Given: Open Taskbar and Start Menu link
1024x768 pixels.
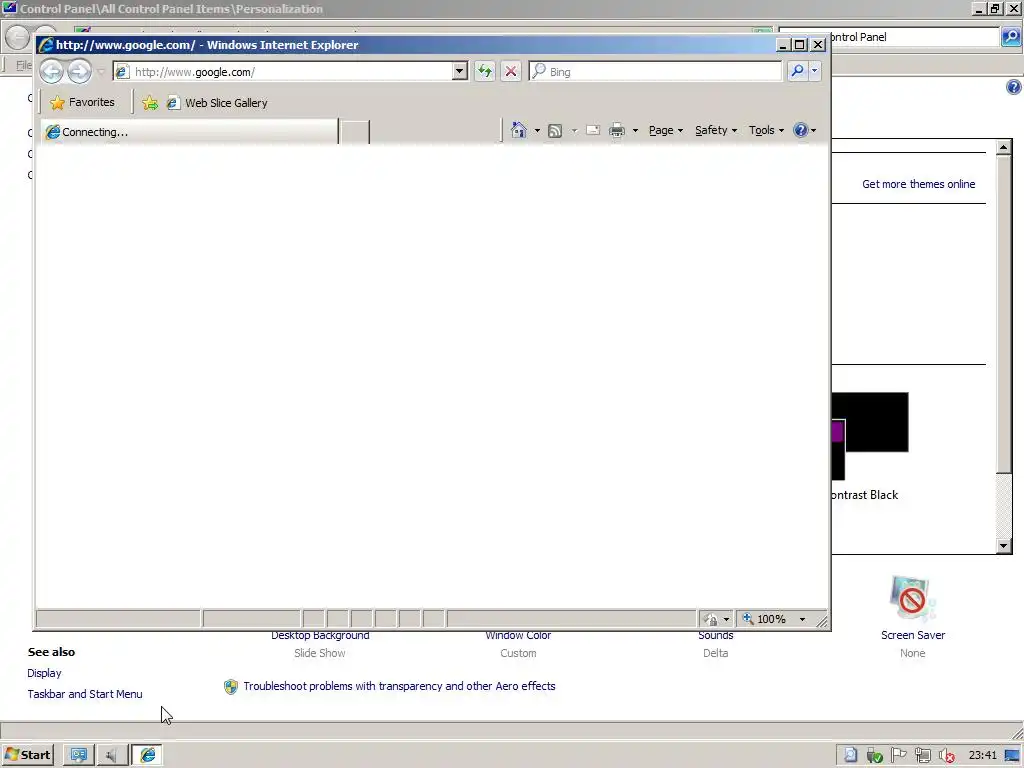Looking at the screenshot, I should (85, 694).
